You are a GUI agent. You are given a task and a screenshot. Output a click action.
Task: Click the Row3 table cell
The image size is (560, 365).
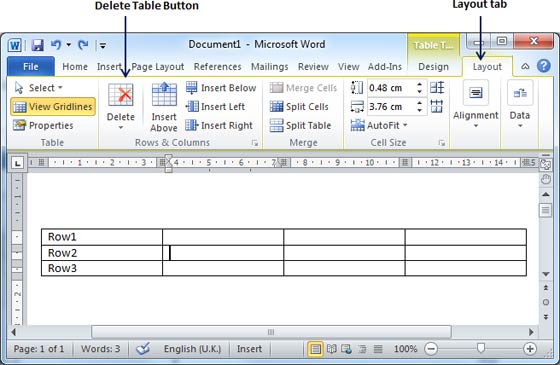[102, 268]
